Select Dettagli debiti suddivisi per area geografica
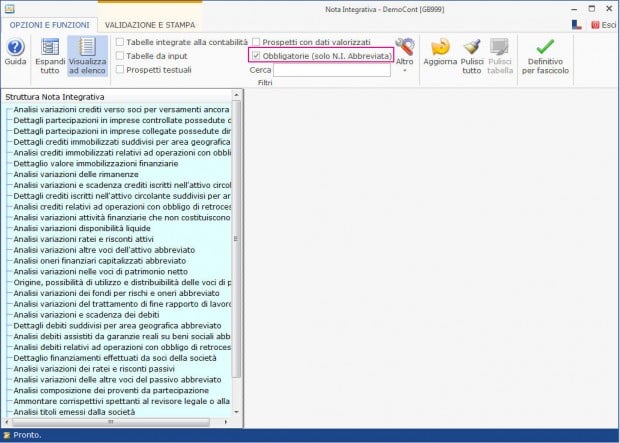This screenshot has width=620, height=443. [x=117, y=326]
